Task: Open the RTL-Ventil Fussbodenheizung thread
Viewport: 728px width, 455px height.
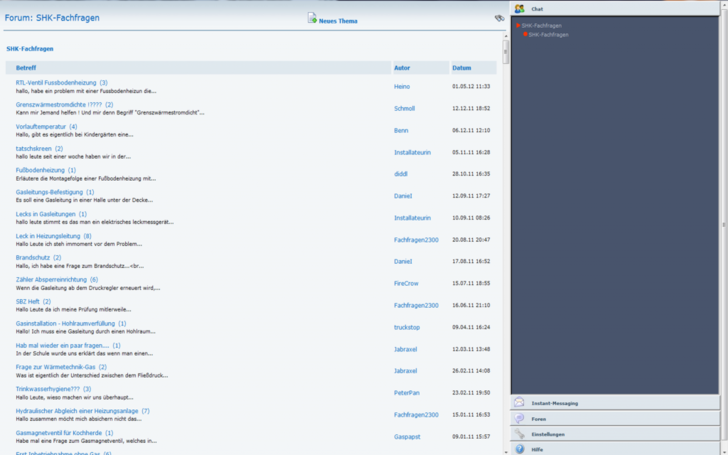Action: [56, 83]
